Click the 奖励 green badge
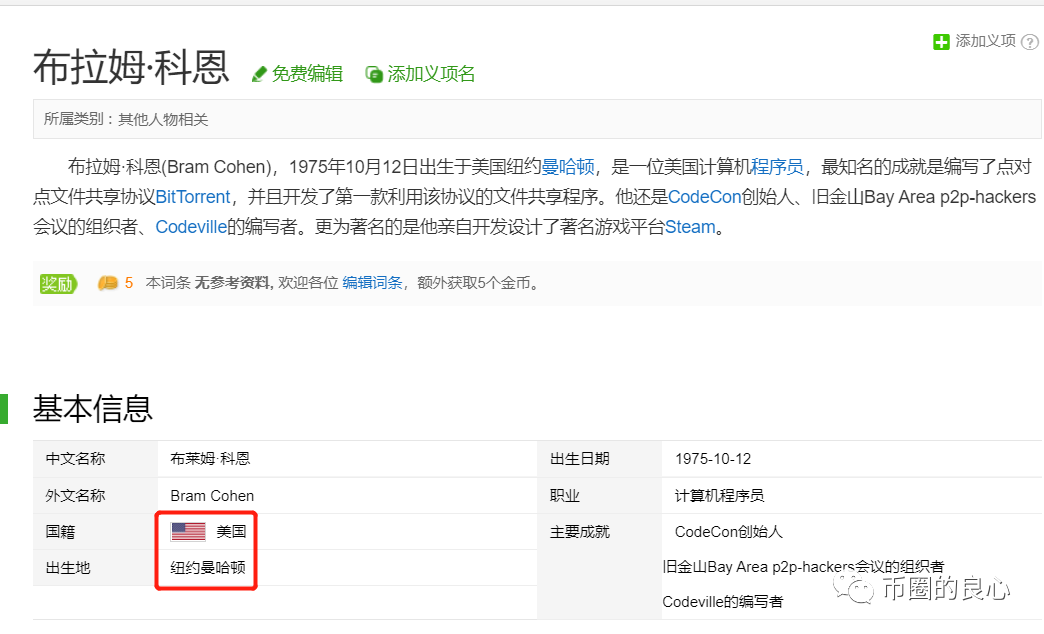 point(58,284)
